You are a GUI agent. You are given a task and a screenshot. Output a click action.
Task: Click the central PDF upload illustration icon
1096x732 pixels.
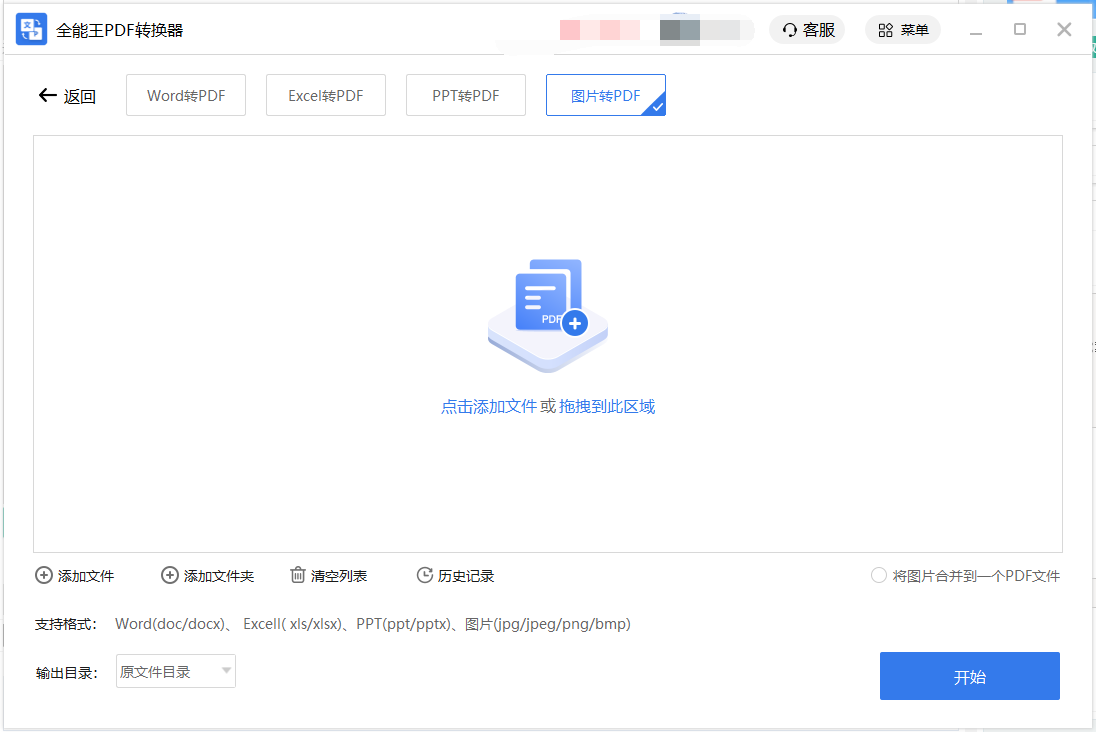[548, 313]
